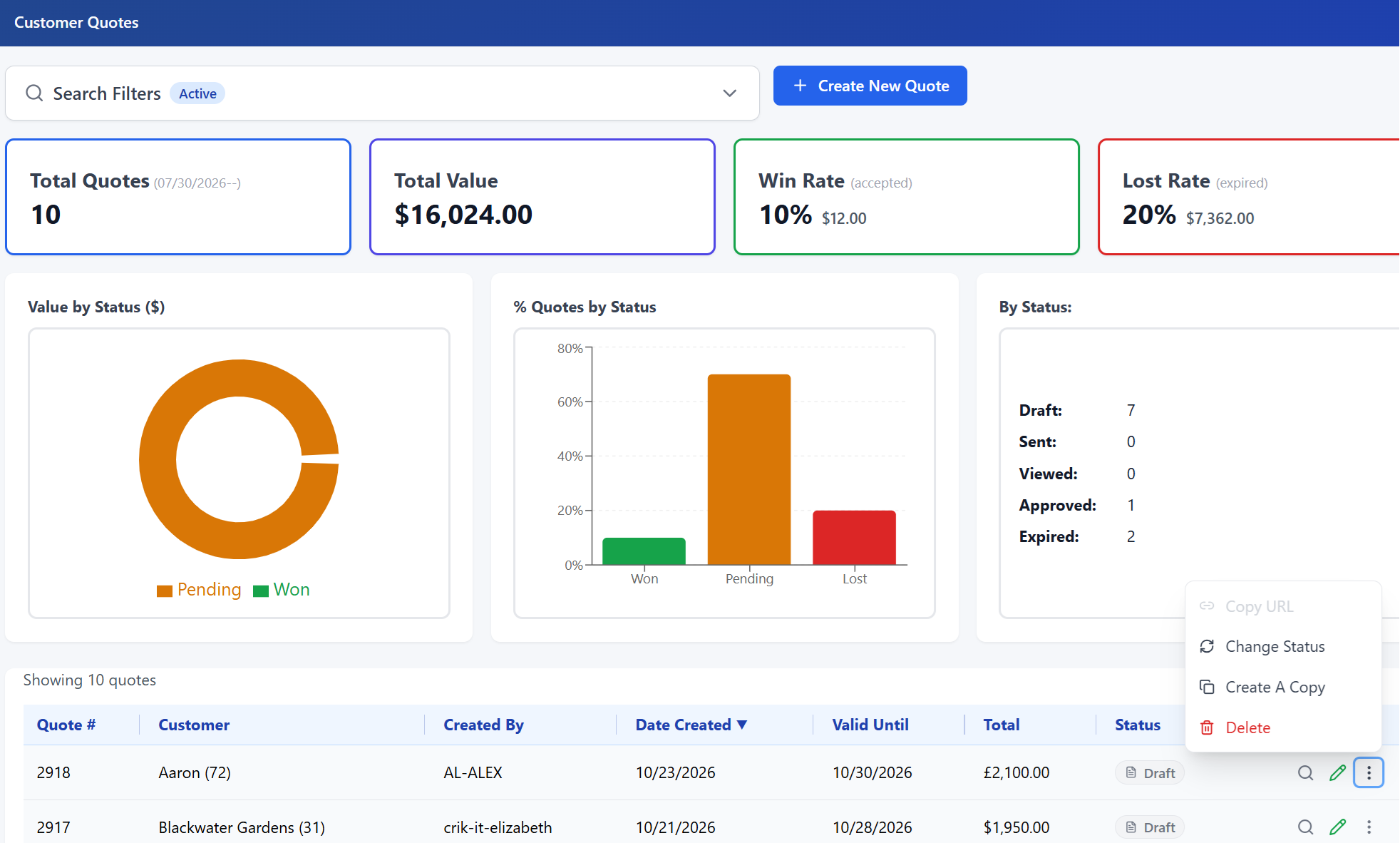This screenshot has width=1400, height=843.
Task: Click the Win Rate summary card
Action: pyautogui.click(x=907, y=197)
